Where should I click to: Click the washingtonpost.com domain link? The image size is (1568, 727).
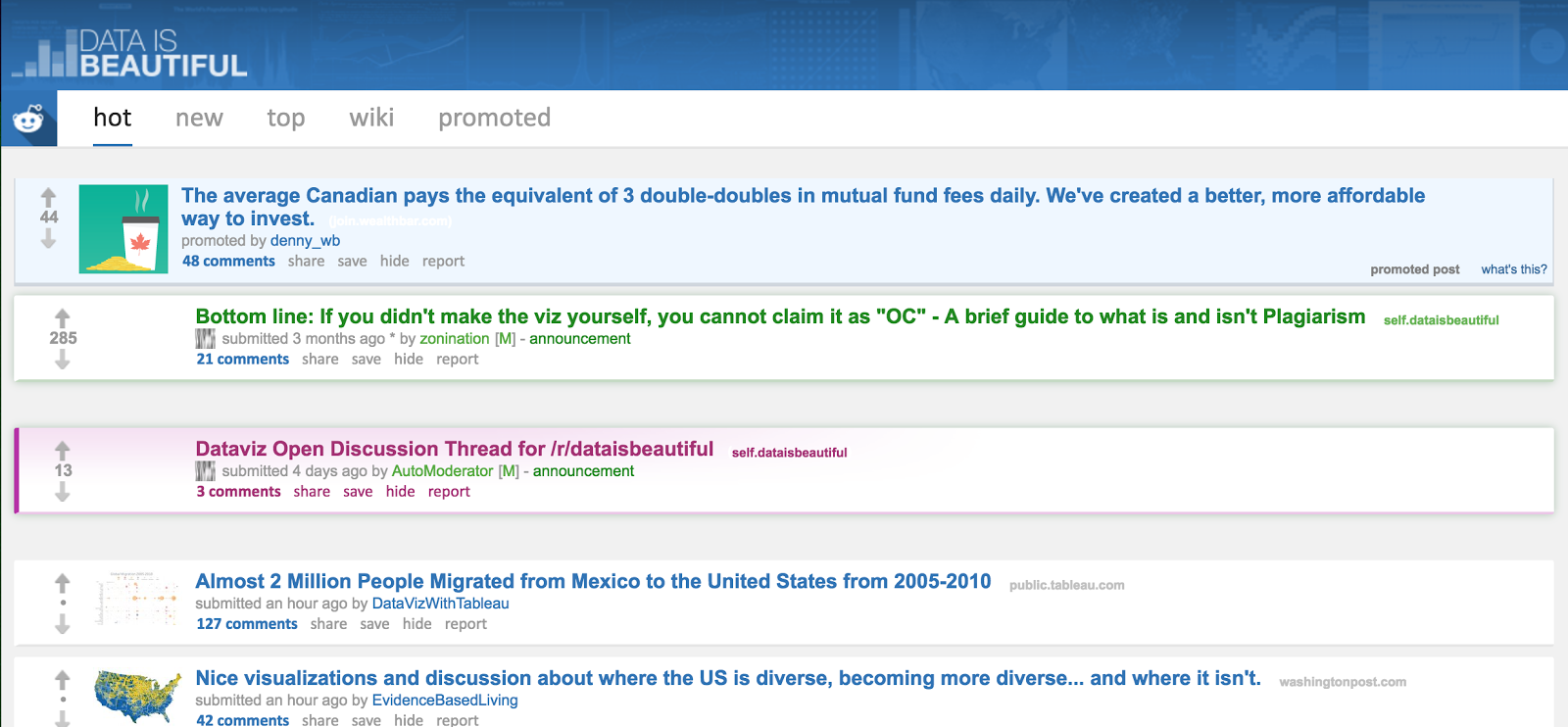pyautogui.click(x=1342, y=682)
